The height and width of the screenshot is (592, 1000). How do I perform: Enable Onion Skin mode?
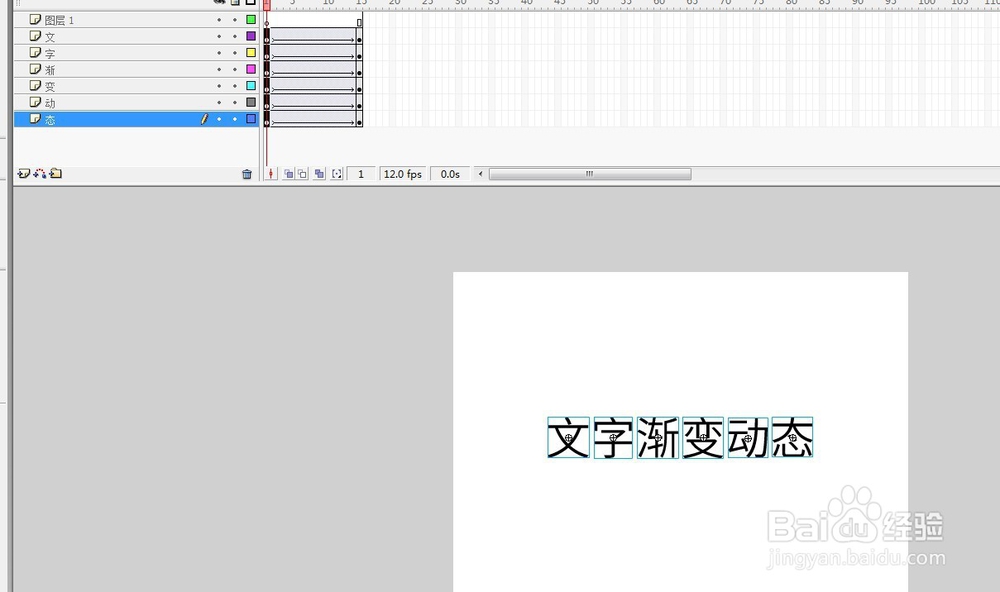coord(290,173)
